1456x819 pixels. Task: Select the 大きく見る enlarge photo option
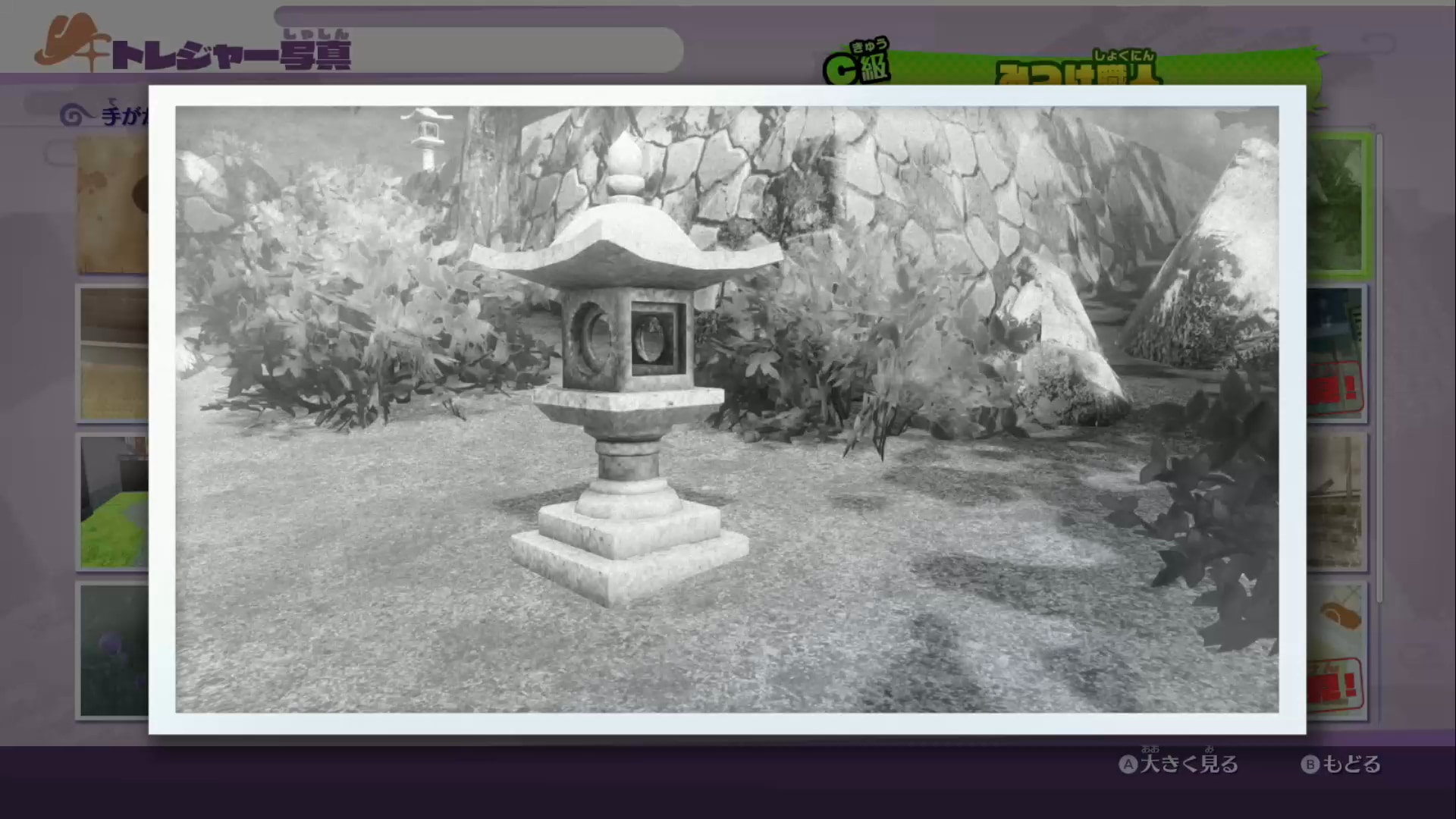tap(1179, 763)
